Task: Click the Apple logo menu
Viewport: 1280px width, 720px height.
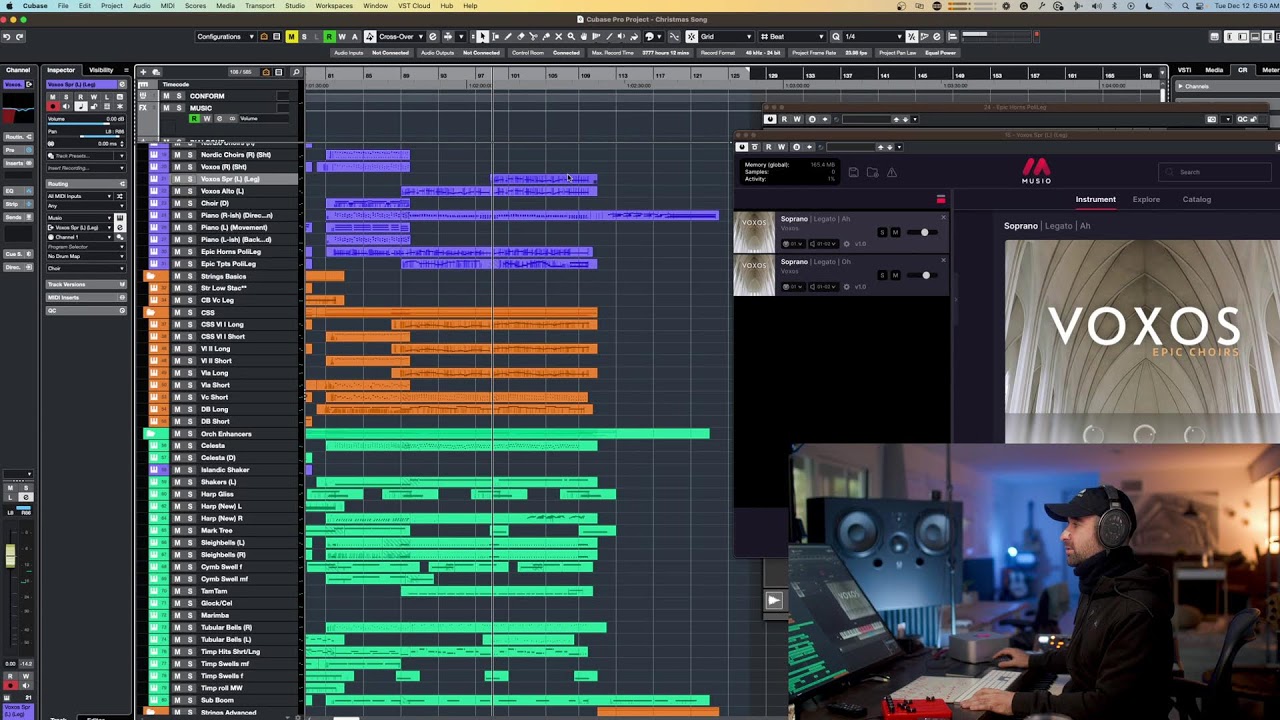Action: tap(9, 6)
